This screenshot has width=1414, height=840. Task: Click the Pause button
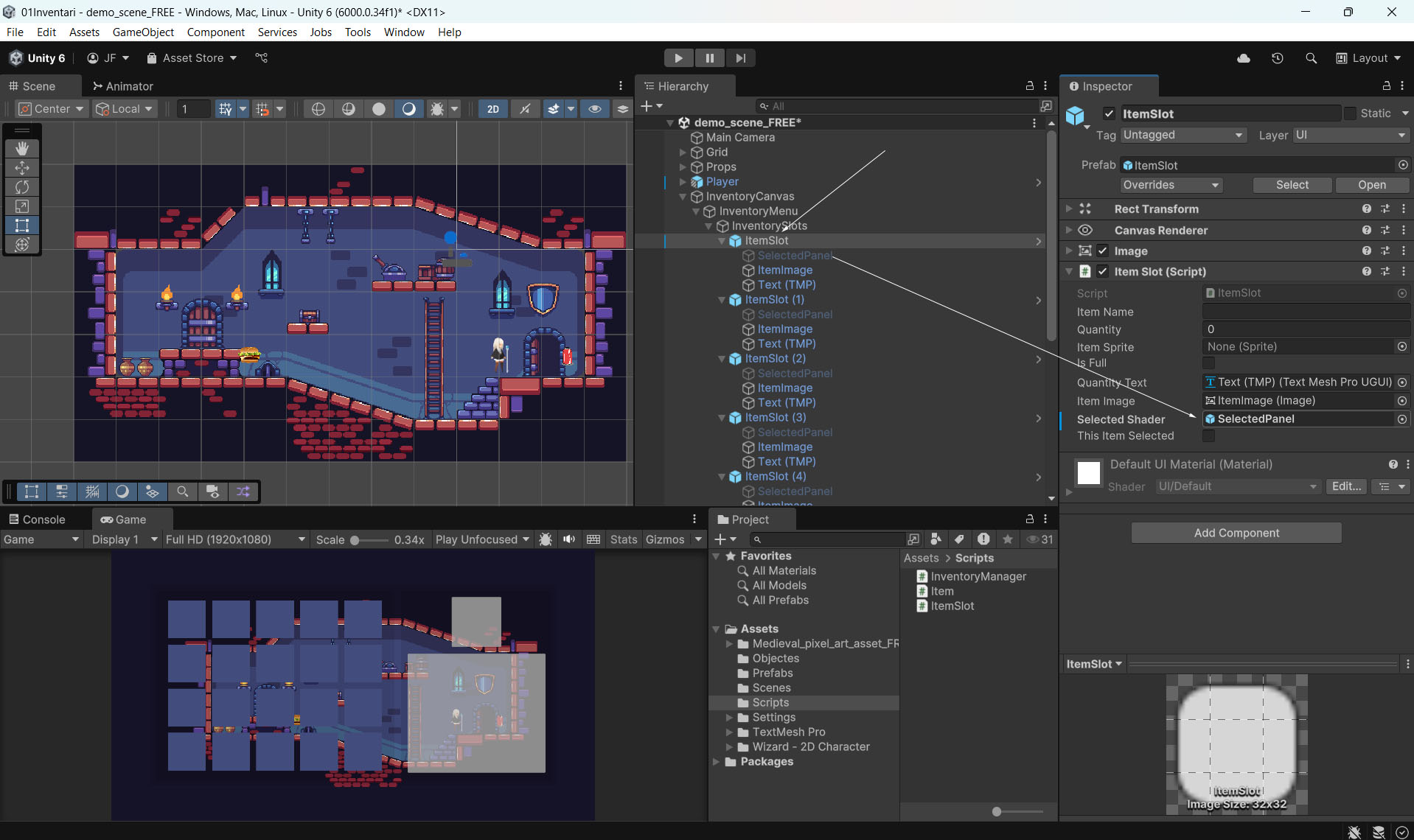709,58
